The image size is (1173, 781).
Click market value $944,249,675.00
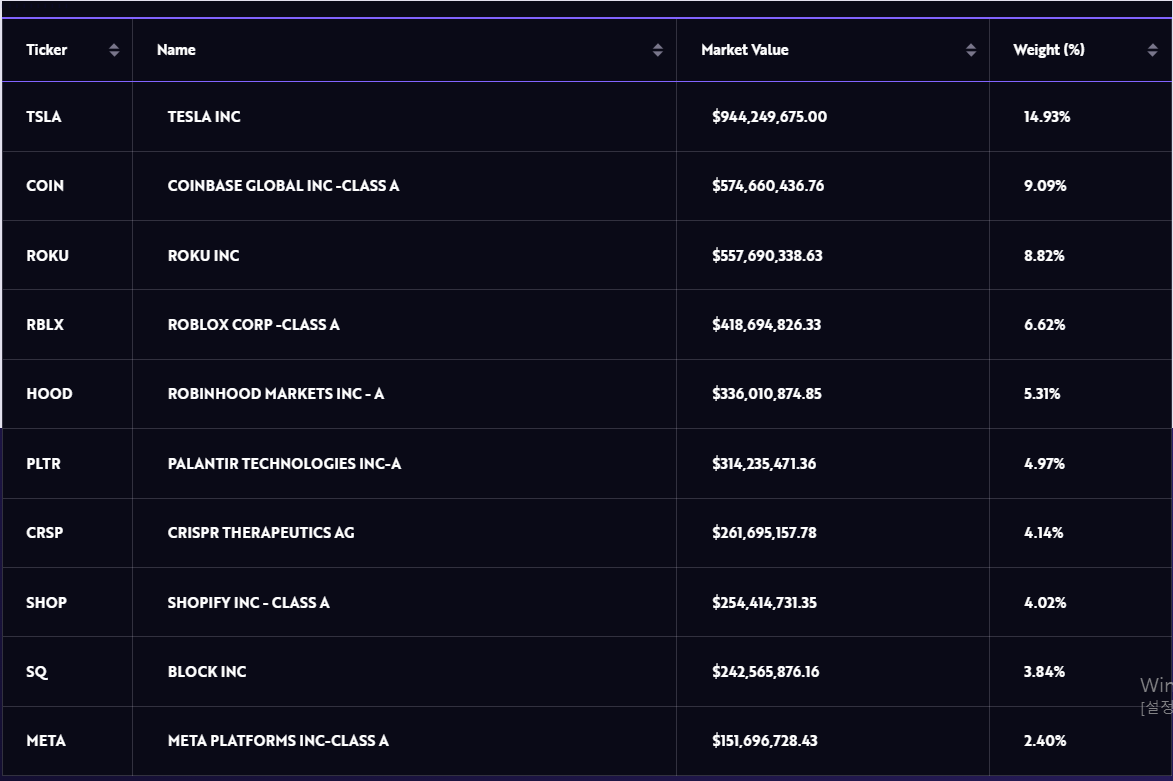pos(770,117)
